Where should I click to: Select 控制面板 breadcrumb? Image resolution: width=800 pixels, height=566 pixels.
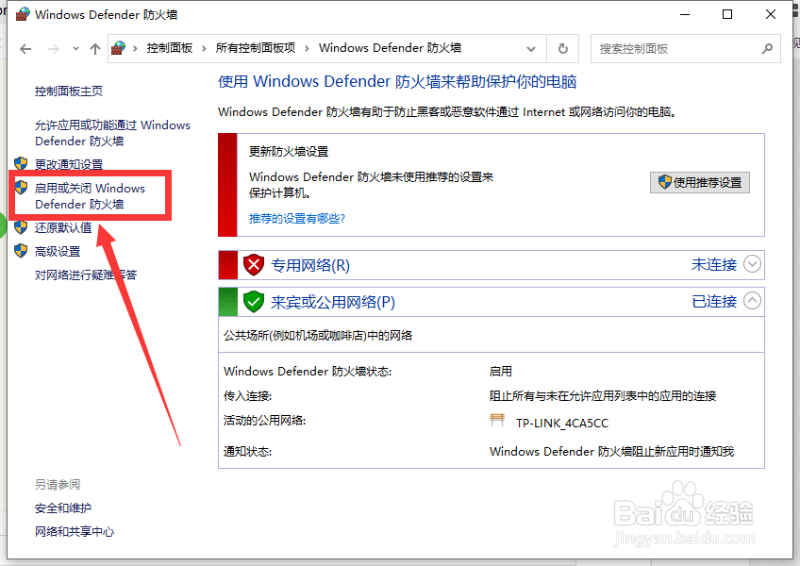(x=169, y=48)
